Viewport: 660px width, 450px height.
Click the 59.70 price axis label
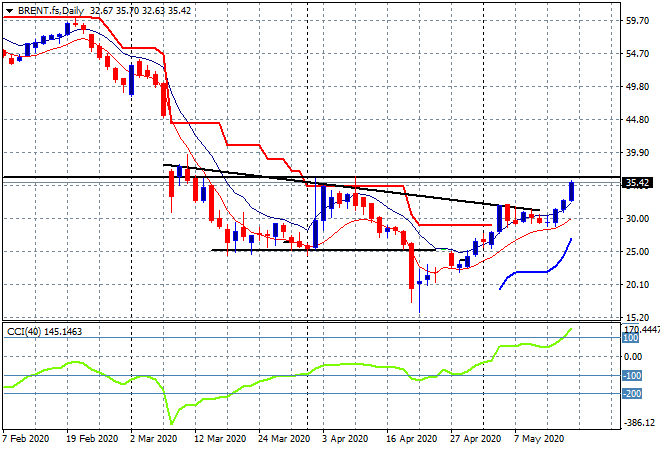pos(637,21)
